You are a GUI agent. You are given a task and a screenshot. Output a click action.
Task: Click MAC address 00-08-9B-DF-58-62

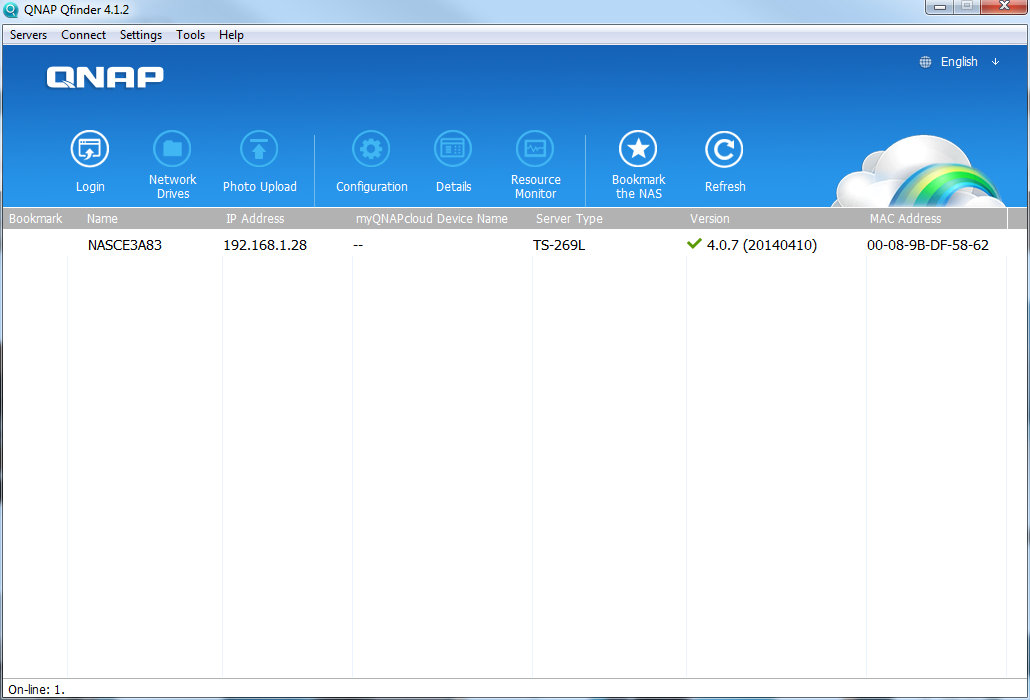(928, 245)
